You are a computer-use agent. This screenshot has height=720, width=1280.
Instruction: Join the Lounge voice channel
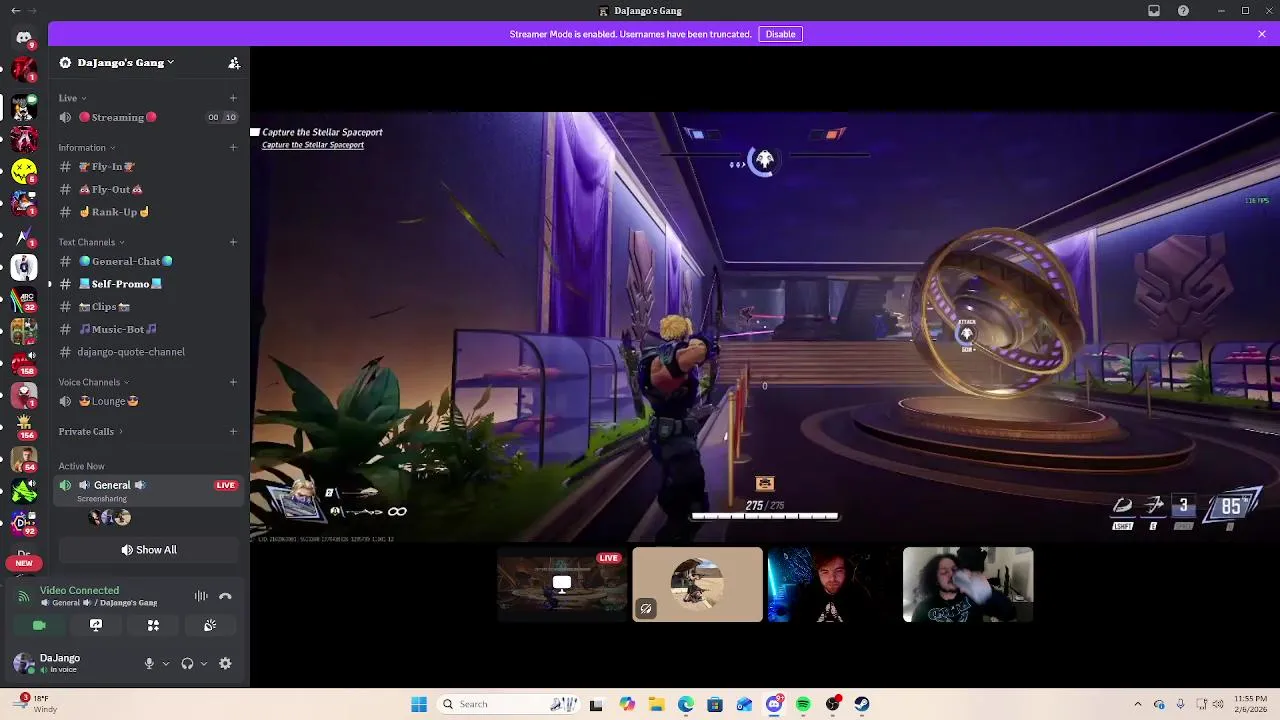coord(148,401)
